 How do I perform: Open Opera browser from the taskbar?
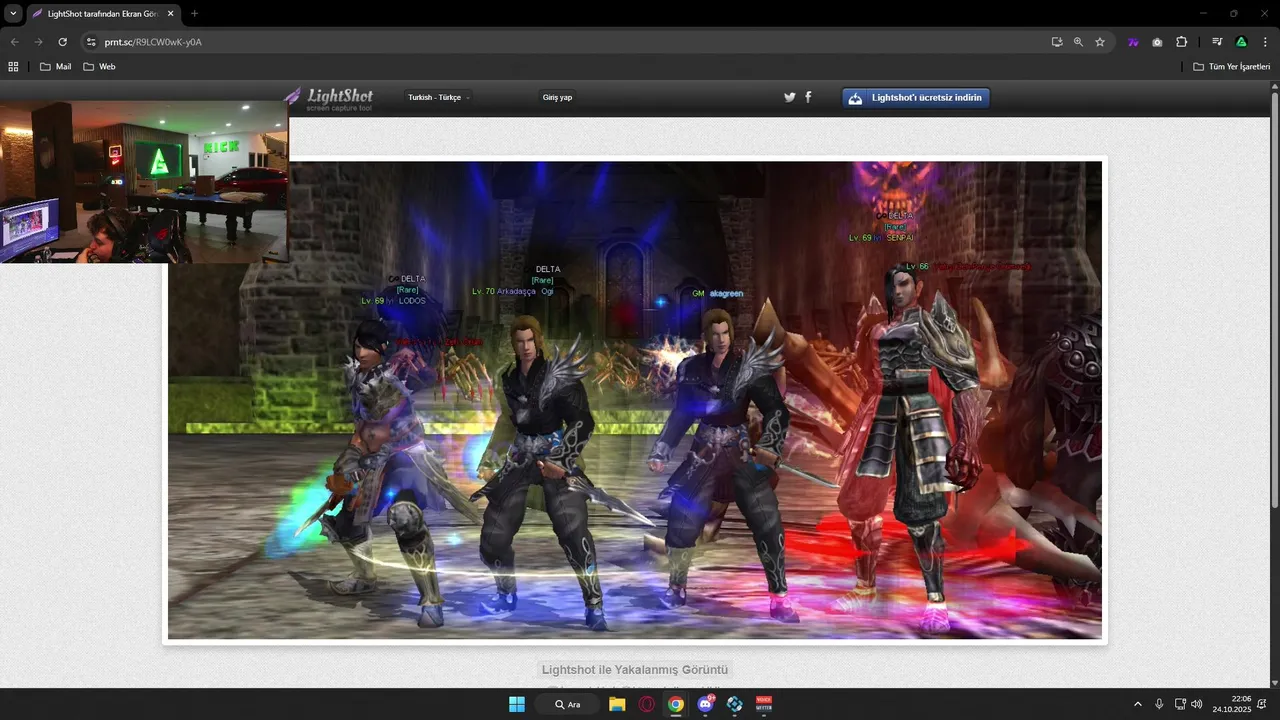coord(647,704)
